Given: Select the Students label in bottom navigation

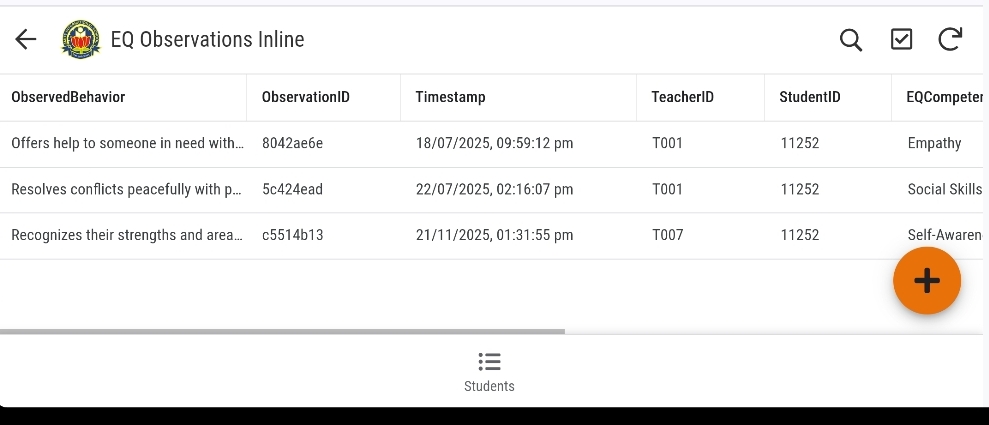Looking at the screenshot, I should (489, 386).
